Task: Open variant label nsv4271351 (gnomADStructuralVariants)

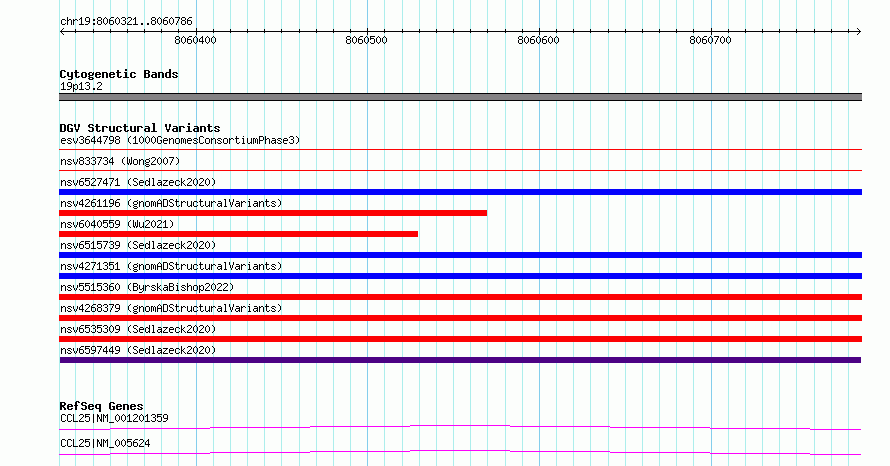Action: [171, 266]
